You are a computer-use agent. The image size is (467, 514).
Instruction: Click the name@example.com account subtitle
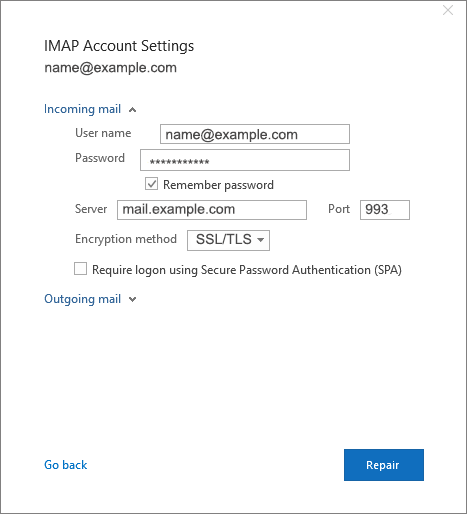coord(110,68)
